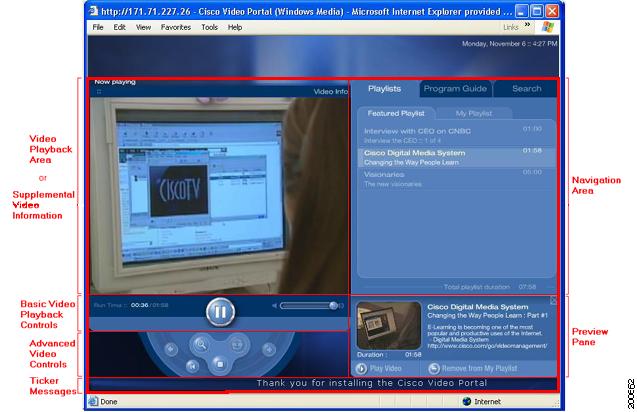Image resolution: width=637 pixels, height=412 pixels.
Task: Click the Internet zone globe icon
Action: [x=467, y=401]
